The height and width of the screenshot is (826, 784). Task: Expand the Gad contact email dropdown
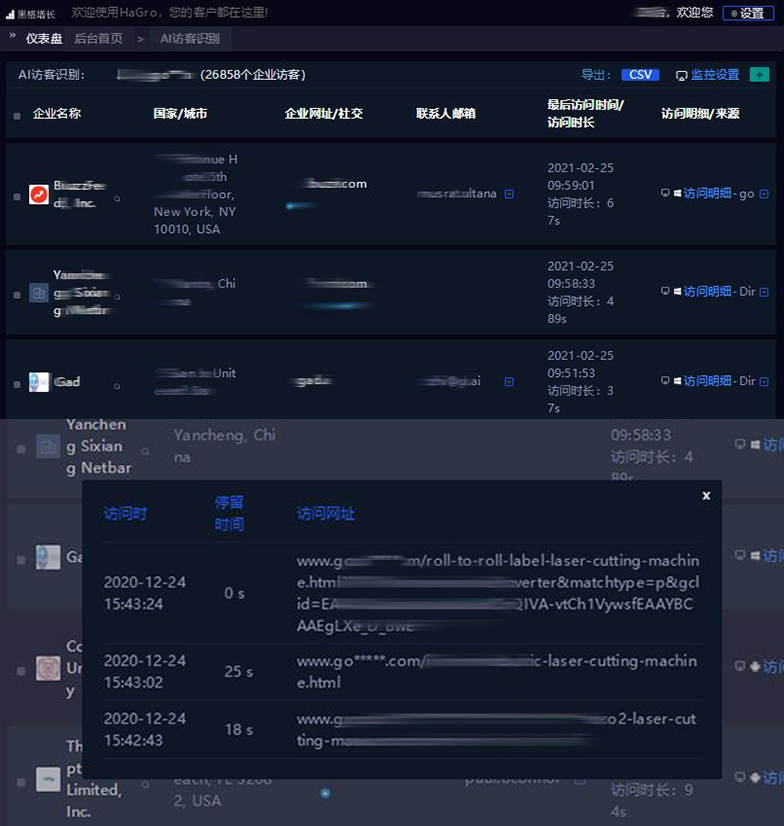point(509,381)
